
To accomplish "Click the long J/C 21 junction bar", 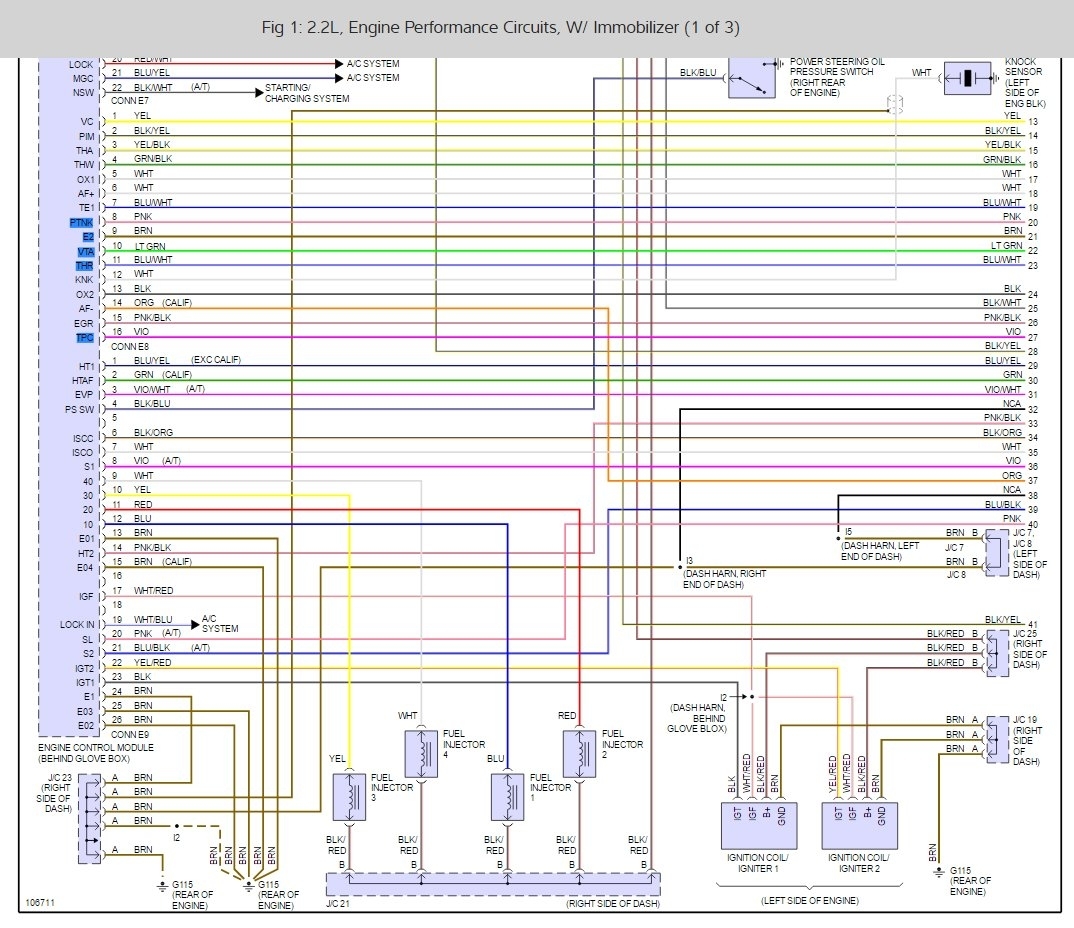I will coord(493,882).
